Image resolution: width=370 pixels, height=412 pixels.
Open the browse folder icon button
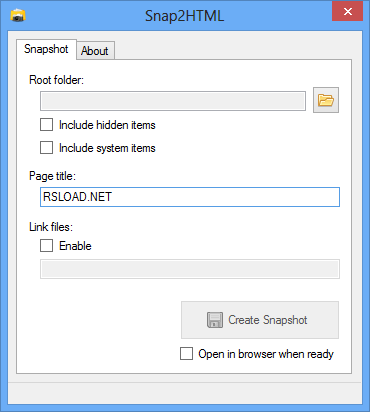coord(326,100)
